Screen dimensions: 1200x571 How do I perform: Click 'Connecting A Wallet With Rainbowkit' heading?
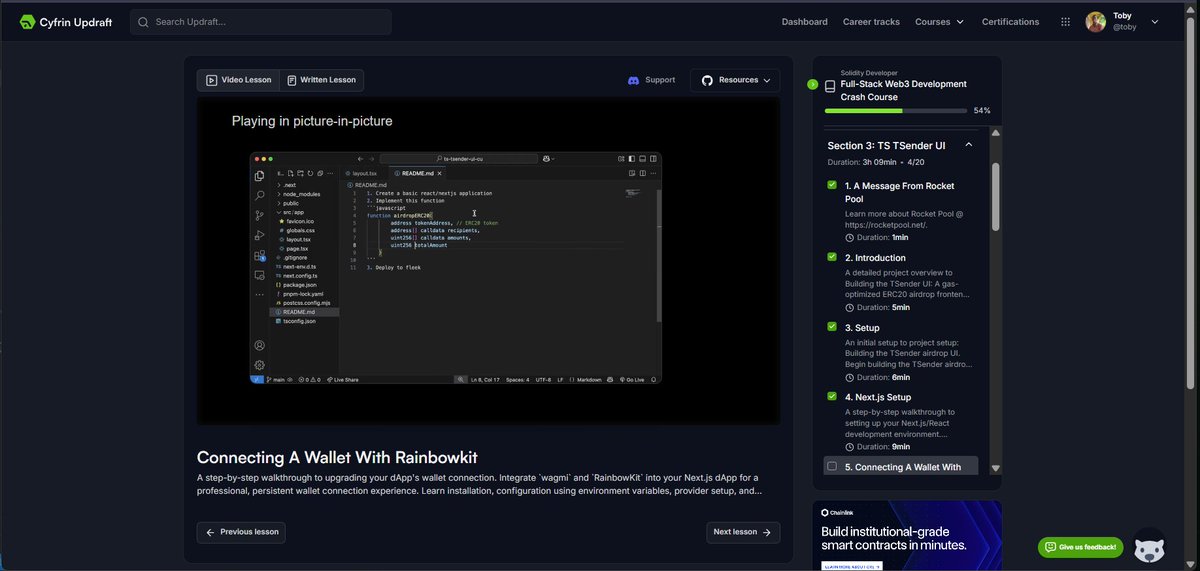337,457
